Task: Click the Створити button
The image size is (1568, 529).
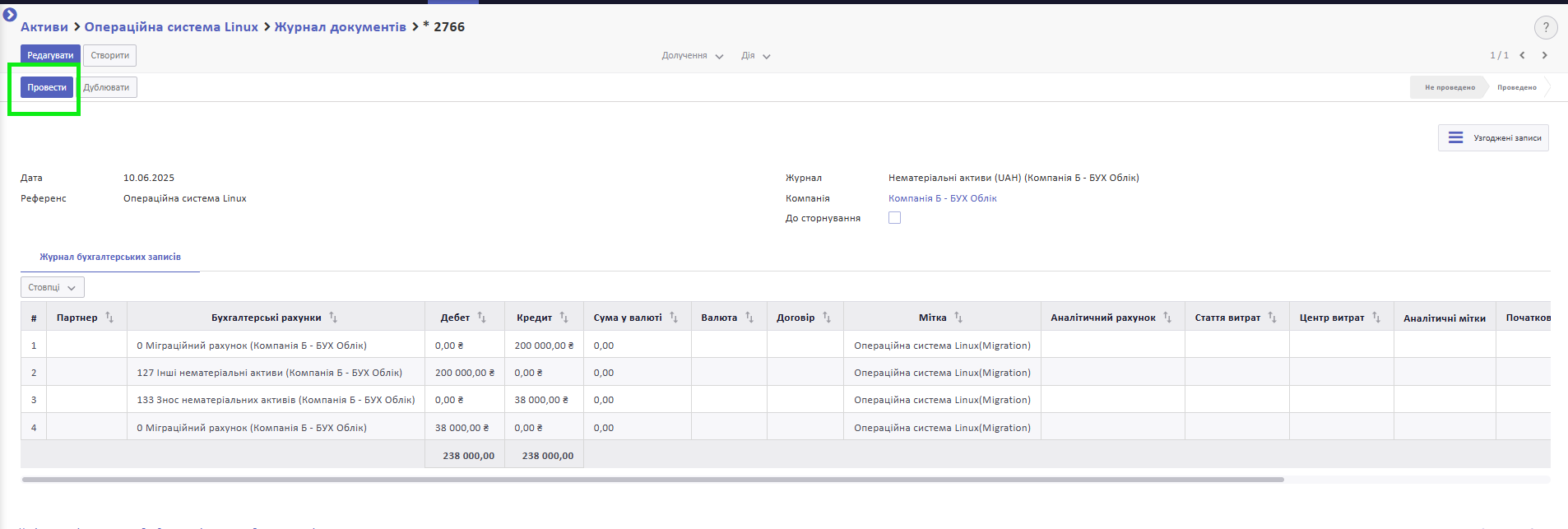Action: click(x=110, y=55)
